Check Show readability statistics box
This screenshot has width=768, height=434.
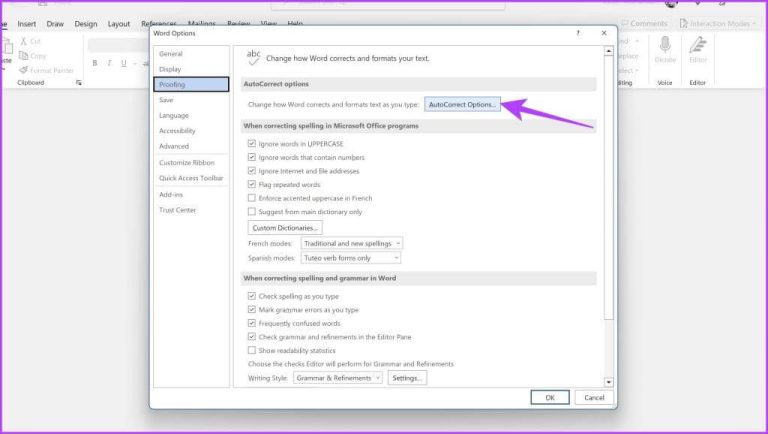point(252,350)
